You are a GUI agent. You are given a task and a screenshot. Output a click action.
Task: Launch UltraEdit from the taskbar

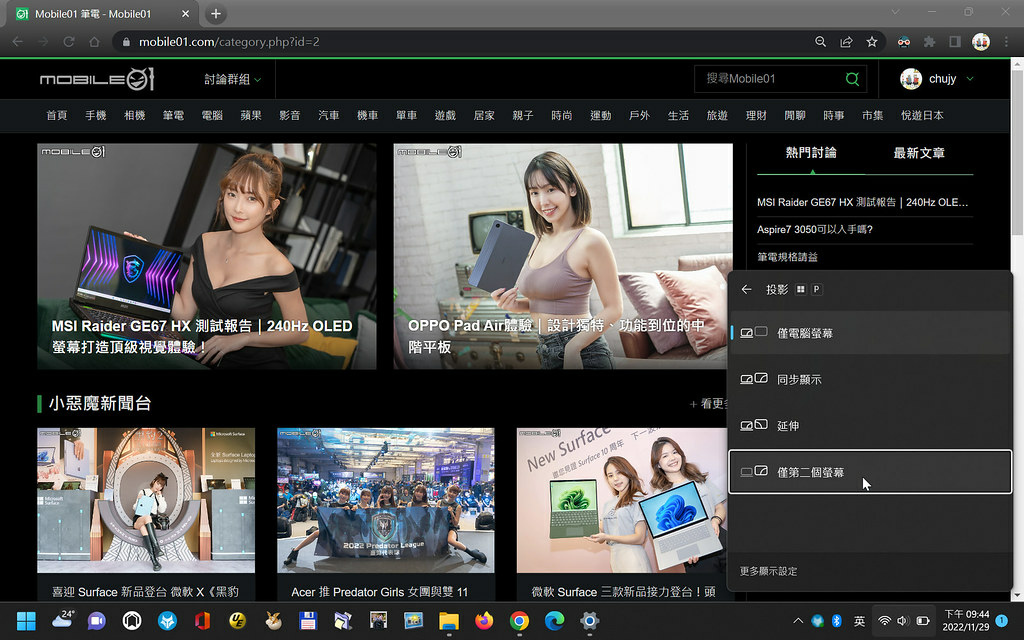click(x=238, y=620)
